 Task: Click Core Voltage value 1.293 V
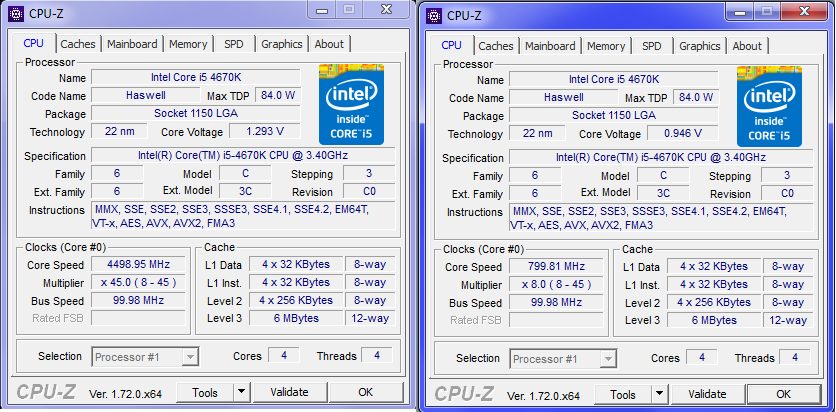click(x=265, y=131)
